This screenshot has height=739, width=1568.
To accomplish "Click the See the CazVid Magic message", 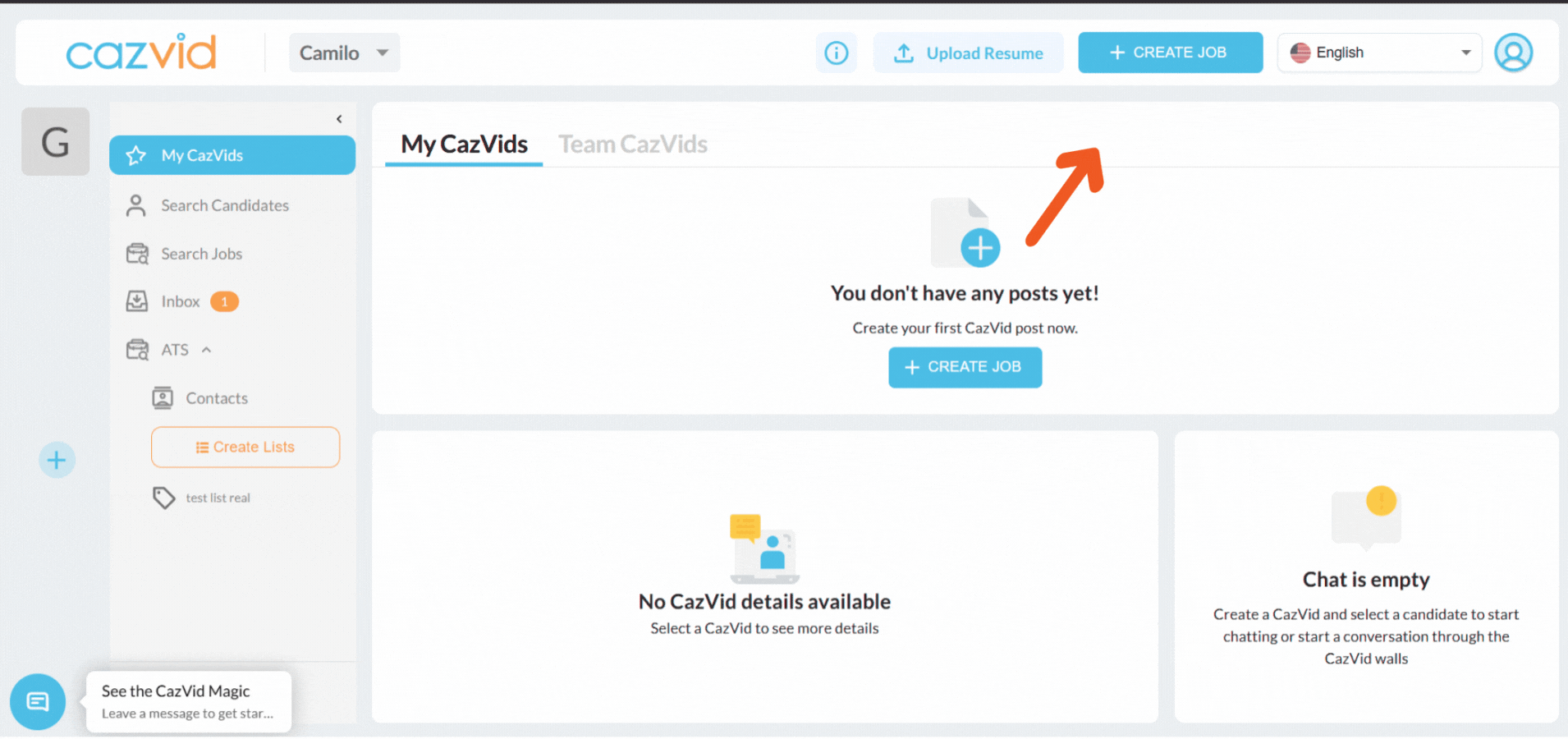I will [189, 702].
